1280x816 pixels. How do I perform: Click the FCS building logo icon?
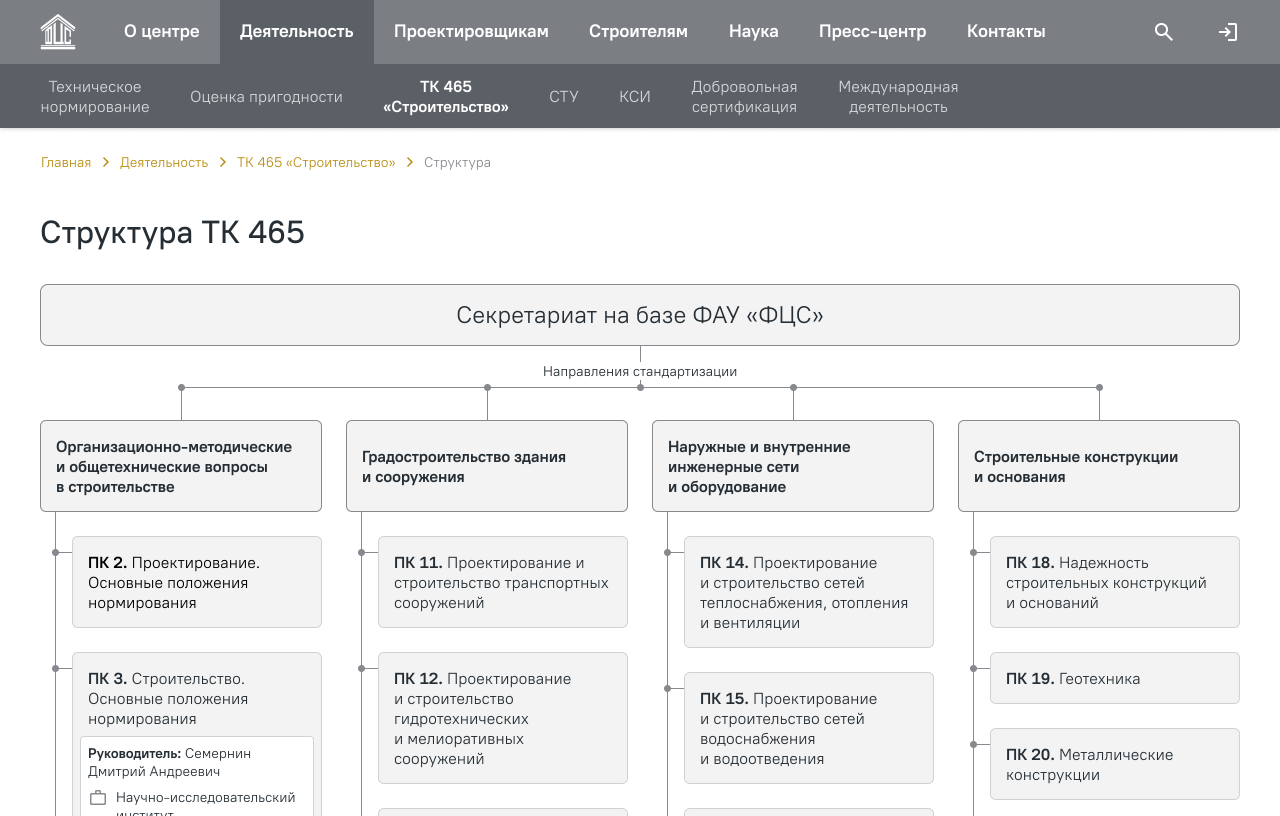click(58, 32)
